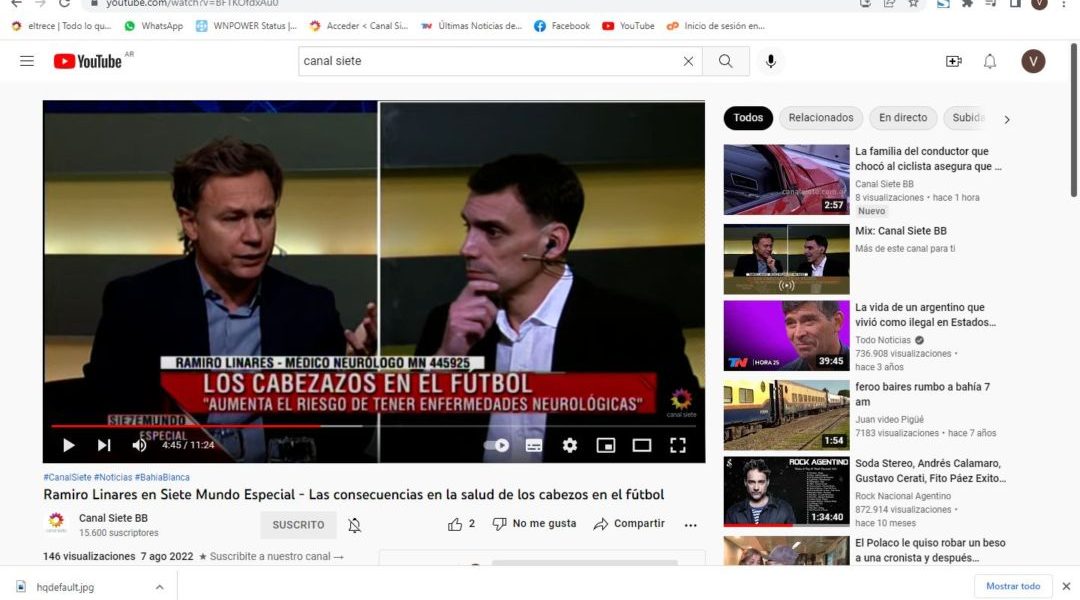Close the downloads bar
Screen dimensions: 1080x600
tap(1066, 586)
